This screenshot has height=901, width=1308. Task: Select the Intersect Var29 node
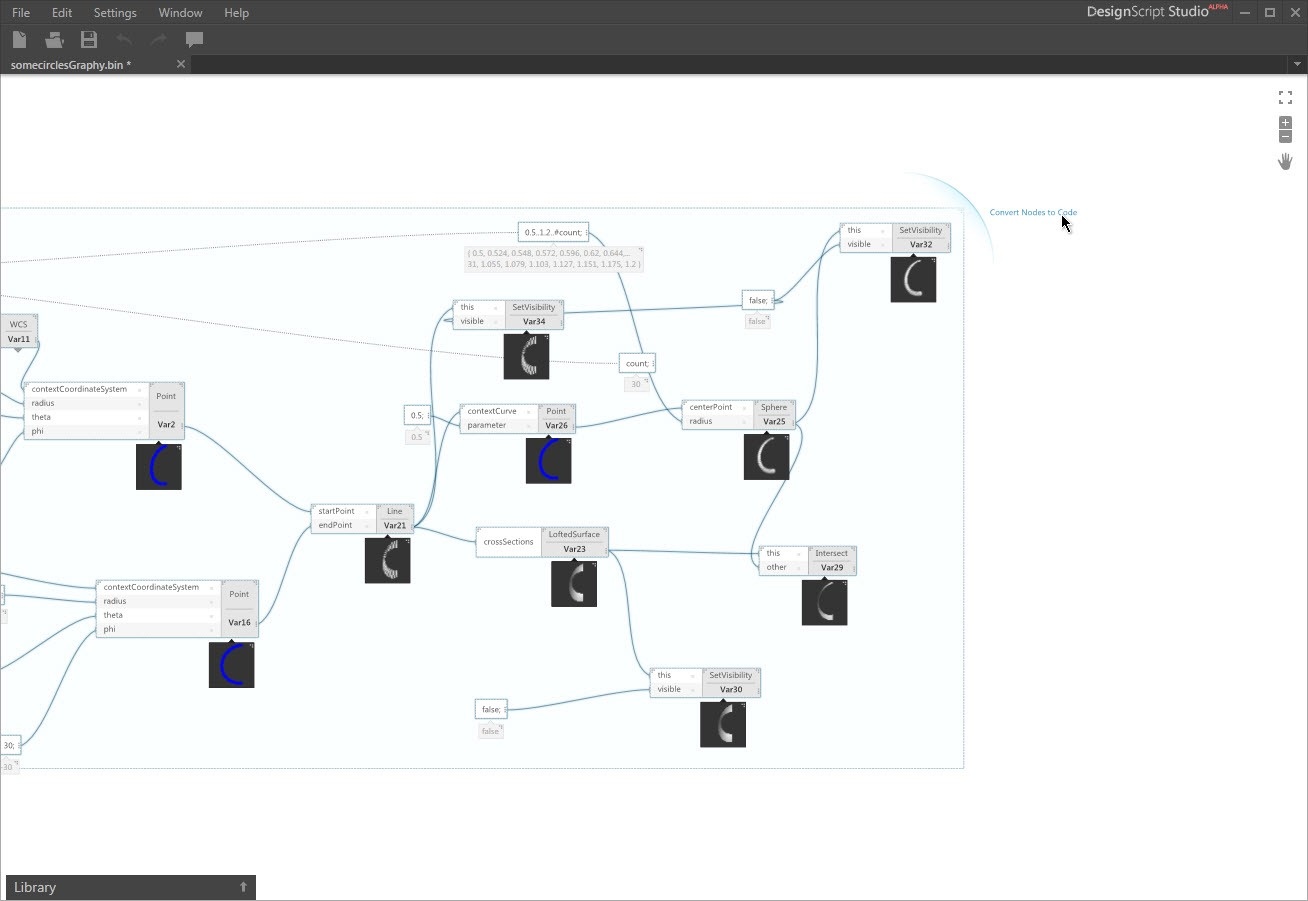tap(831, 560)
